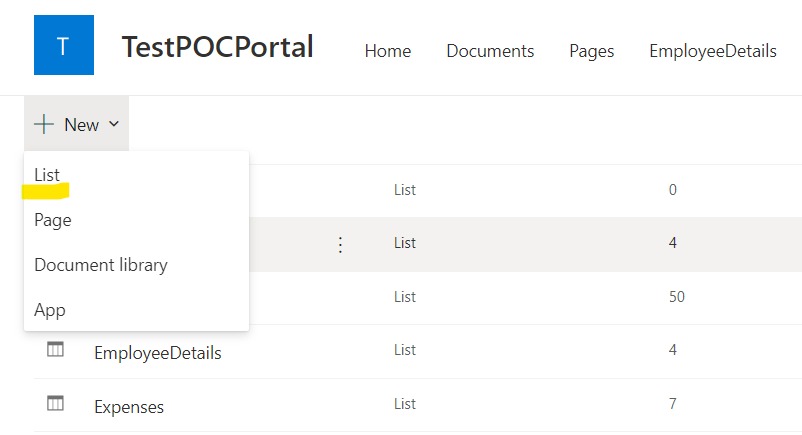Collapse the New dropdown chevron
This screenshot has height=435, width=802.
[113, 125]
